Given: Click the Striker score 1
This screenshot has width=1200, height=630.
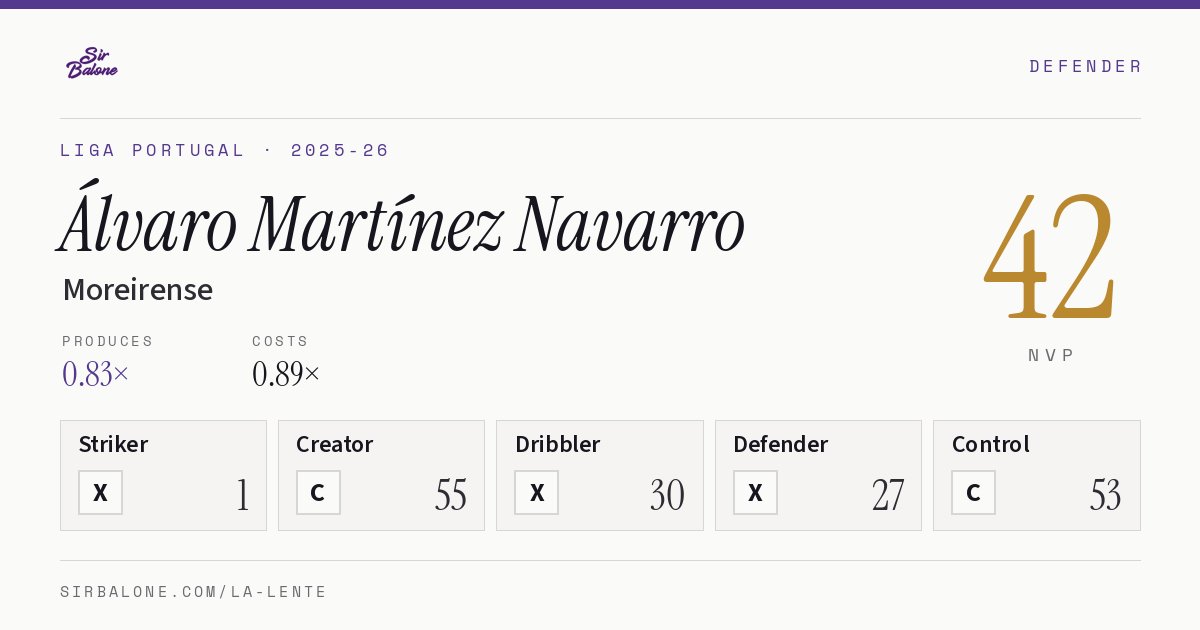Looking at the screenshot, I should [x=243, y=495].
